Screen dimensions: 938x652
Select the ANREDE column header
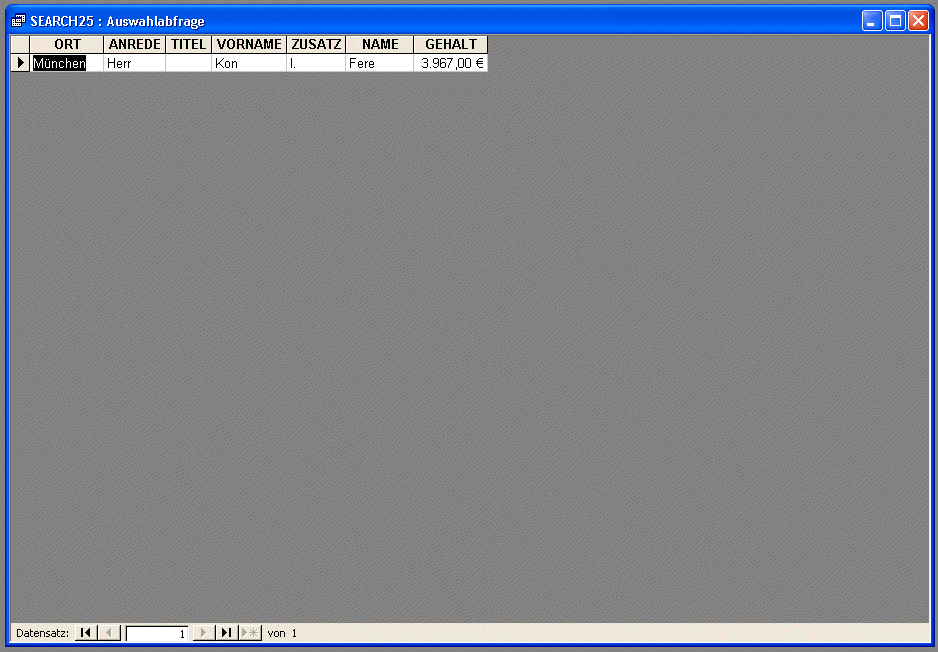135,44
